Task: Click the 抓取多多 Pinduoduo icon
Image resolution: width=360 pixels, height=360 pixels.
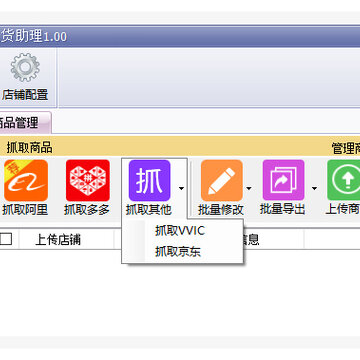Action: [x=88, y=180]
